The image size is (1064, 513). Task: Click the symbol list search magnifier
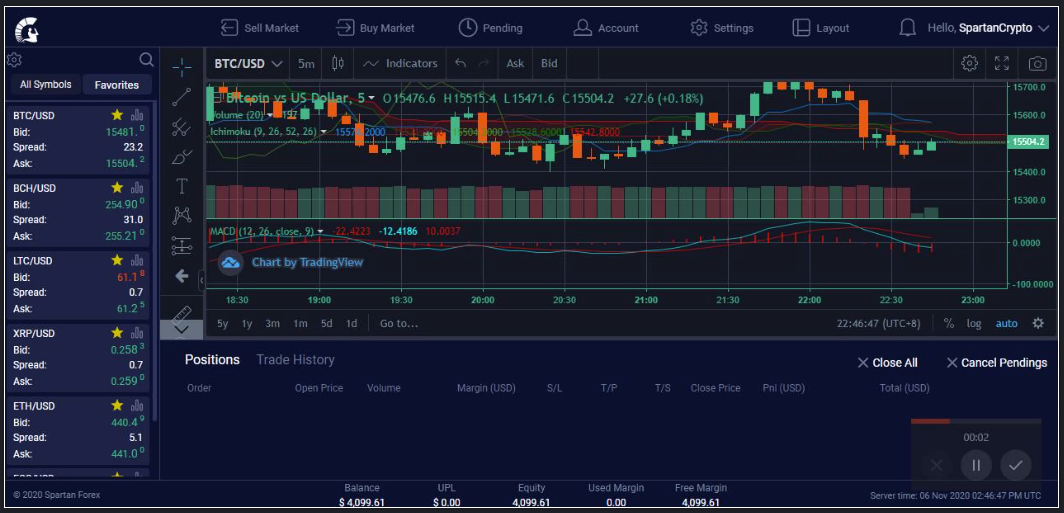[x=147, y=60]
